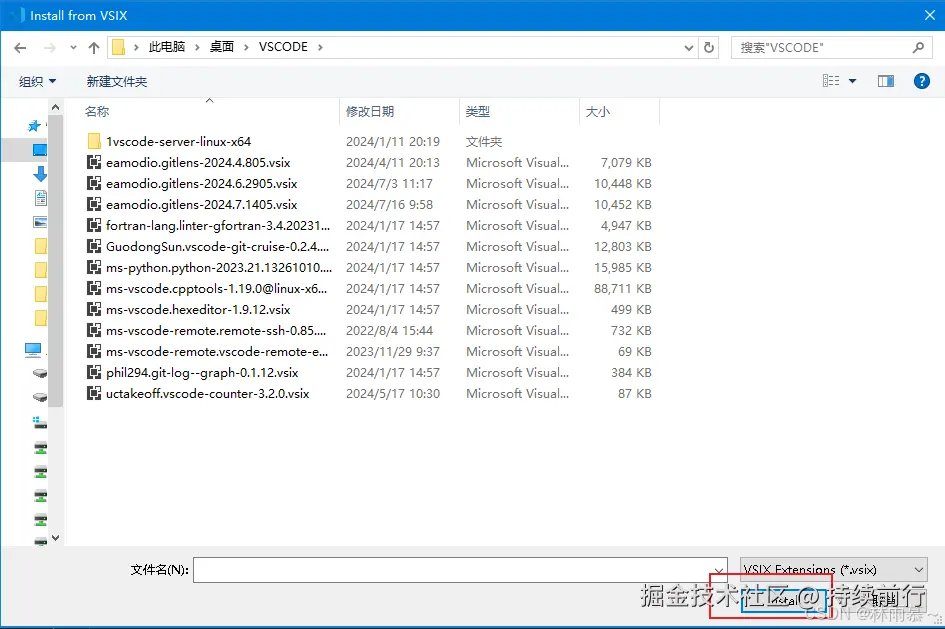Select the 1vscode-server-linux-x64 folder icon

pos(94,142)
